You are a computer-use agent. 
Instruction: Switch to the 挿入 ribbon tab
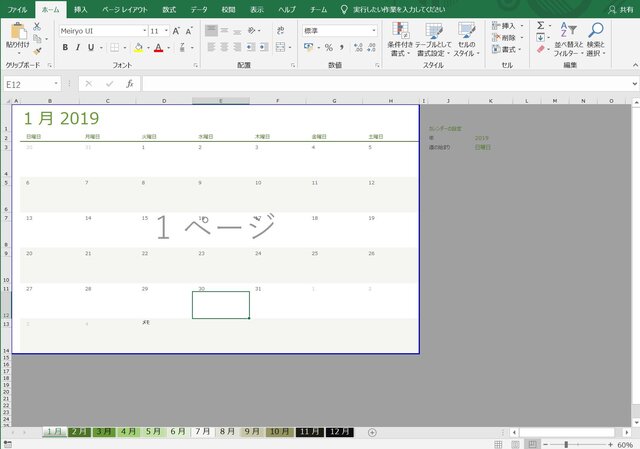tap(81, 9)
